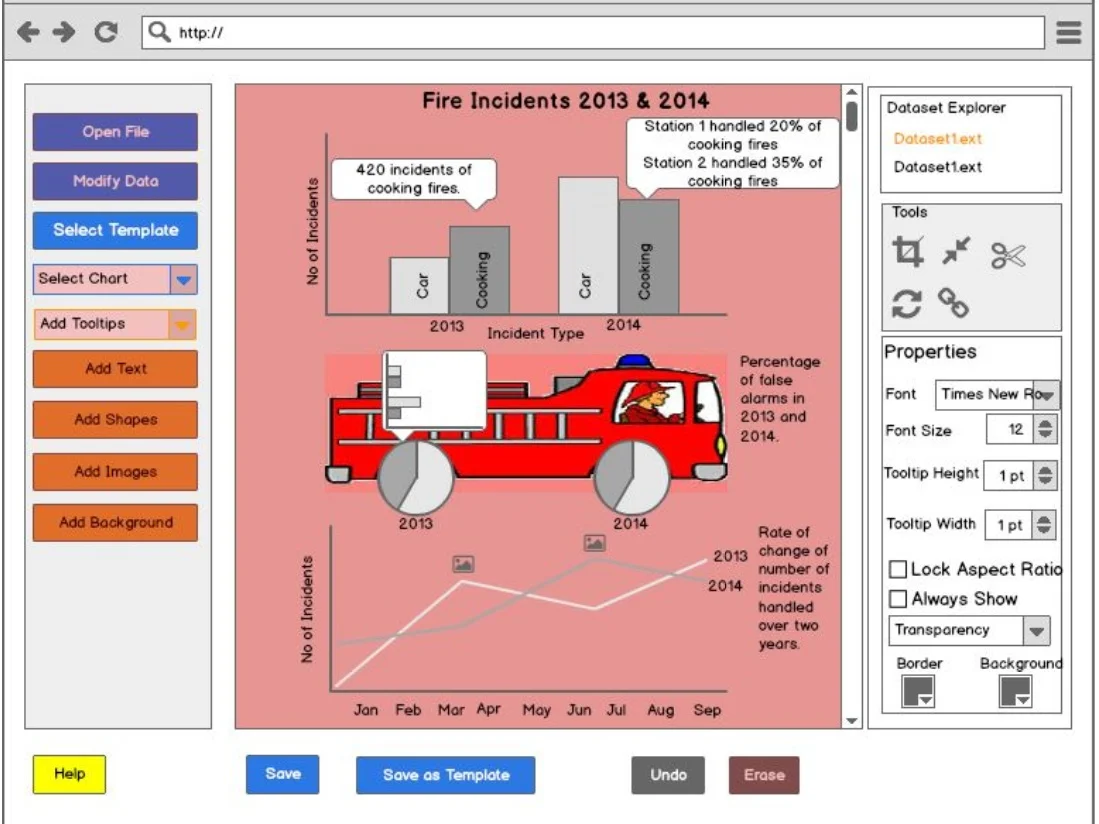Select the 2014 pie chart wheel
Image resolution: width=1099 pixels, height=824 pixels.
[631, 476]
